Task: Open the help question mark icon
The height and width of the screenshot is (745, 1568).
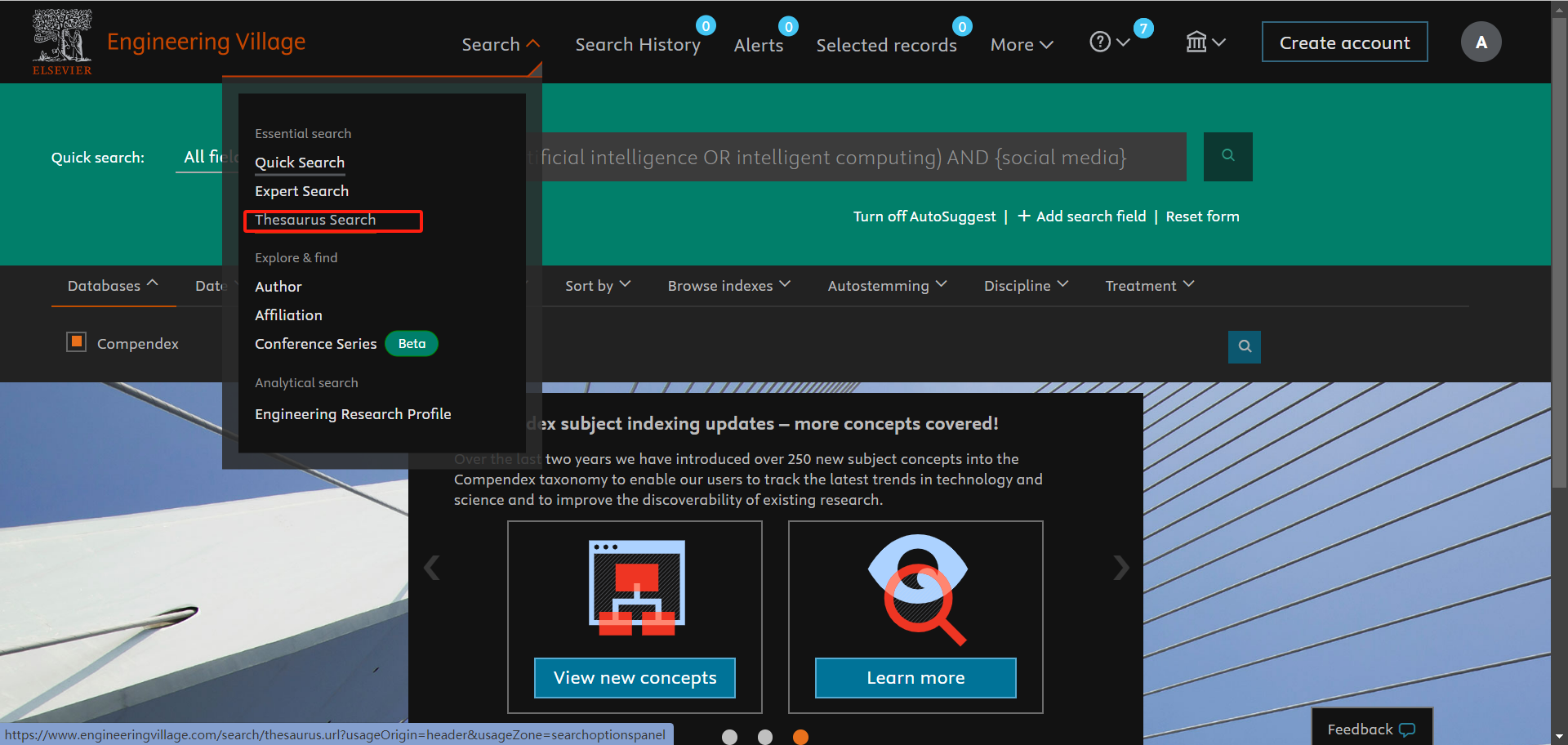Action: pos(1100,42)
